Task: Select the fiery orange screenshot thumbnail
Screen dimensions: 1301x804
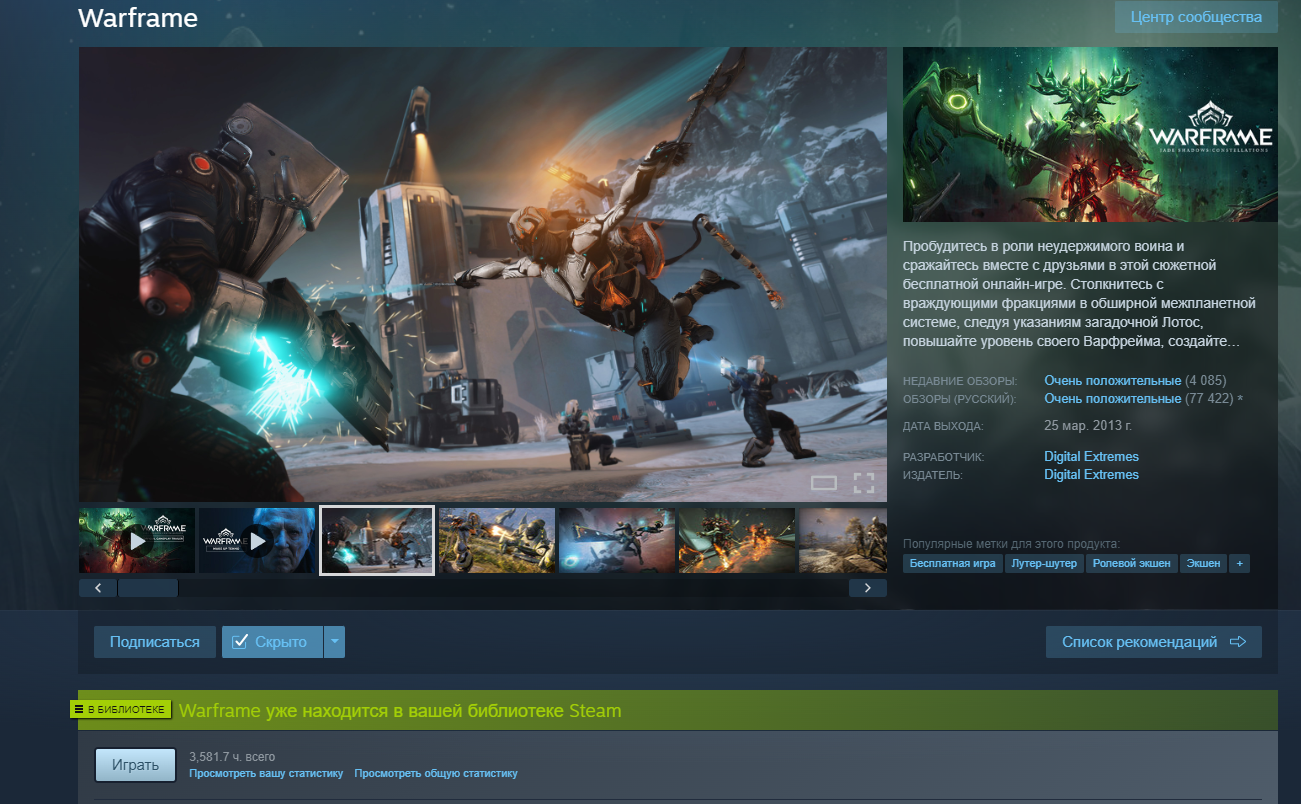Action: [x=737, y=541]
